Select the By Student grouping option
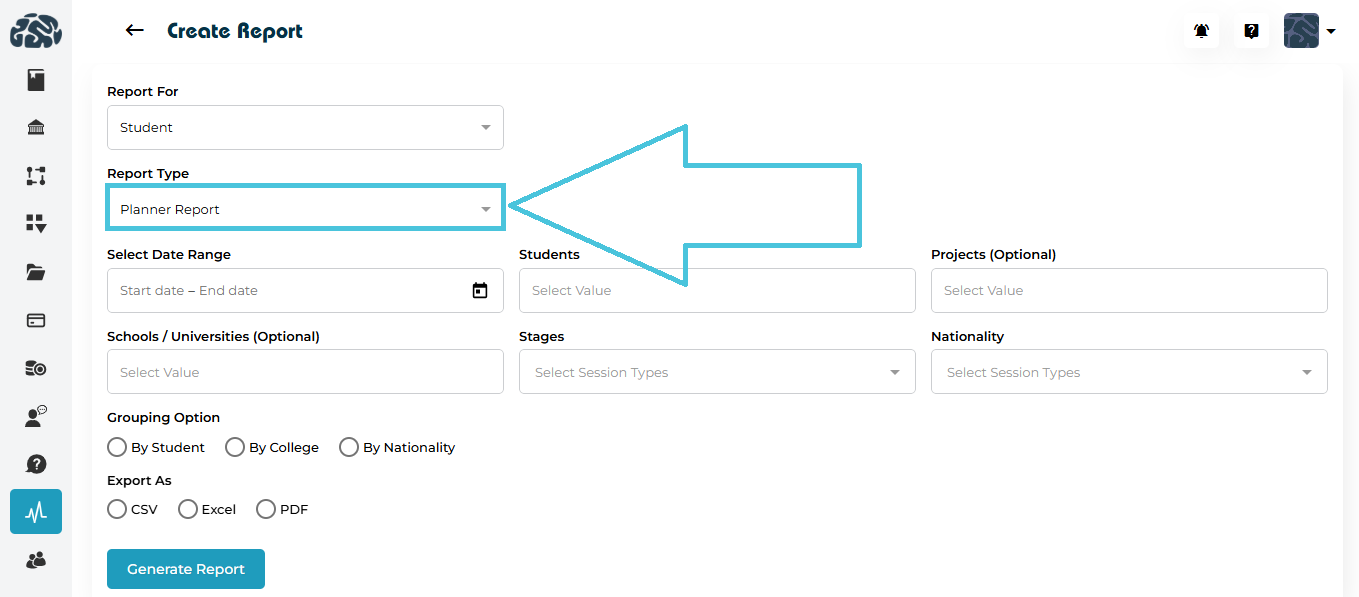 coord(118,447)
